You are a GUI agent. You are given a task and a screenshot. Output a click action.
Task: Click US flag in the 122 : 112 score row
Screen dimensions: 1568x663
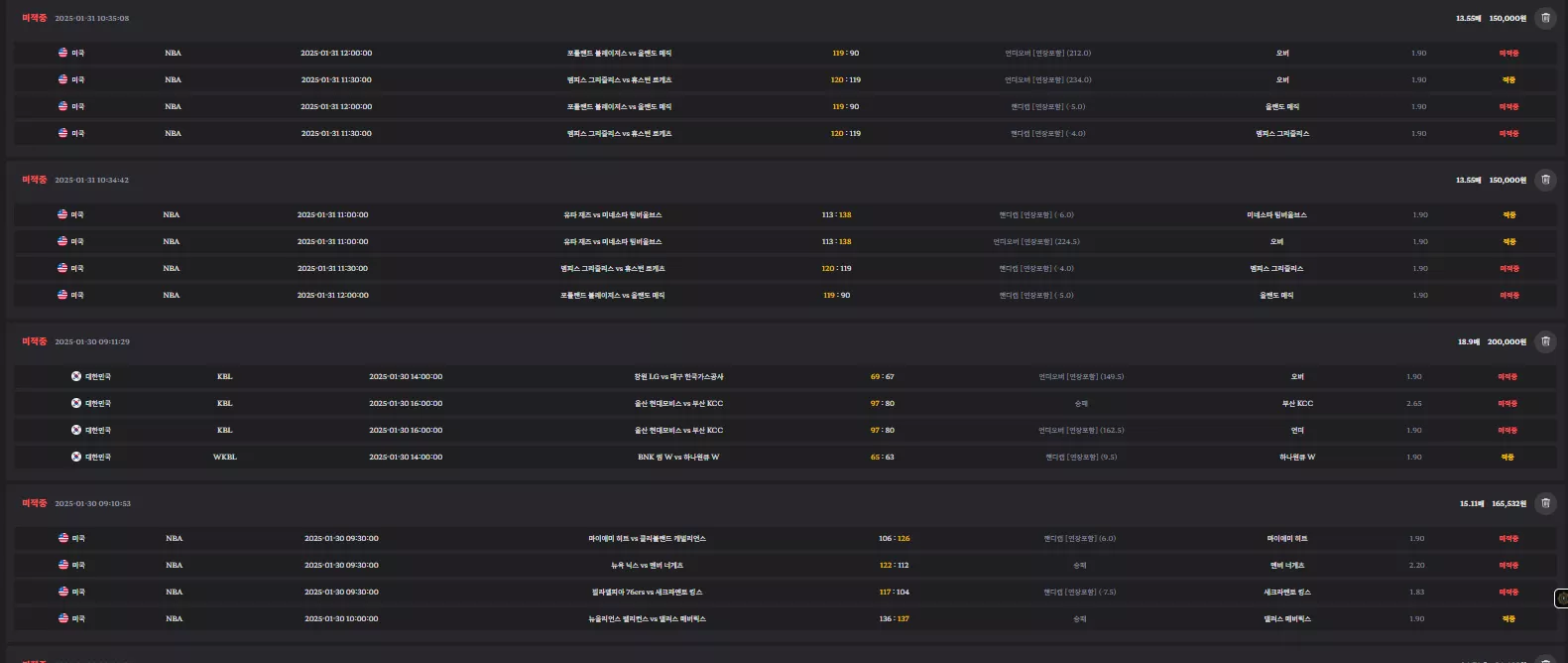click(x=62, y=565)
